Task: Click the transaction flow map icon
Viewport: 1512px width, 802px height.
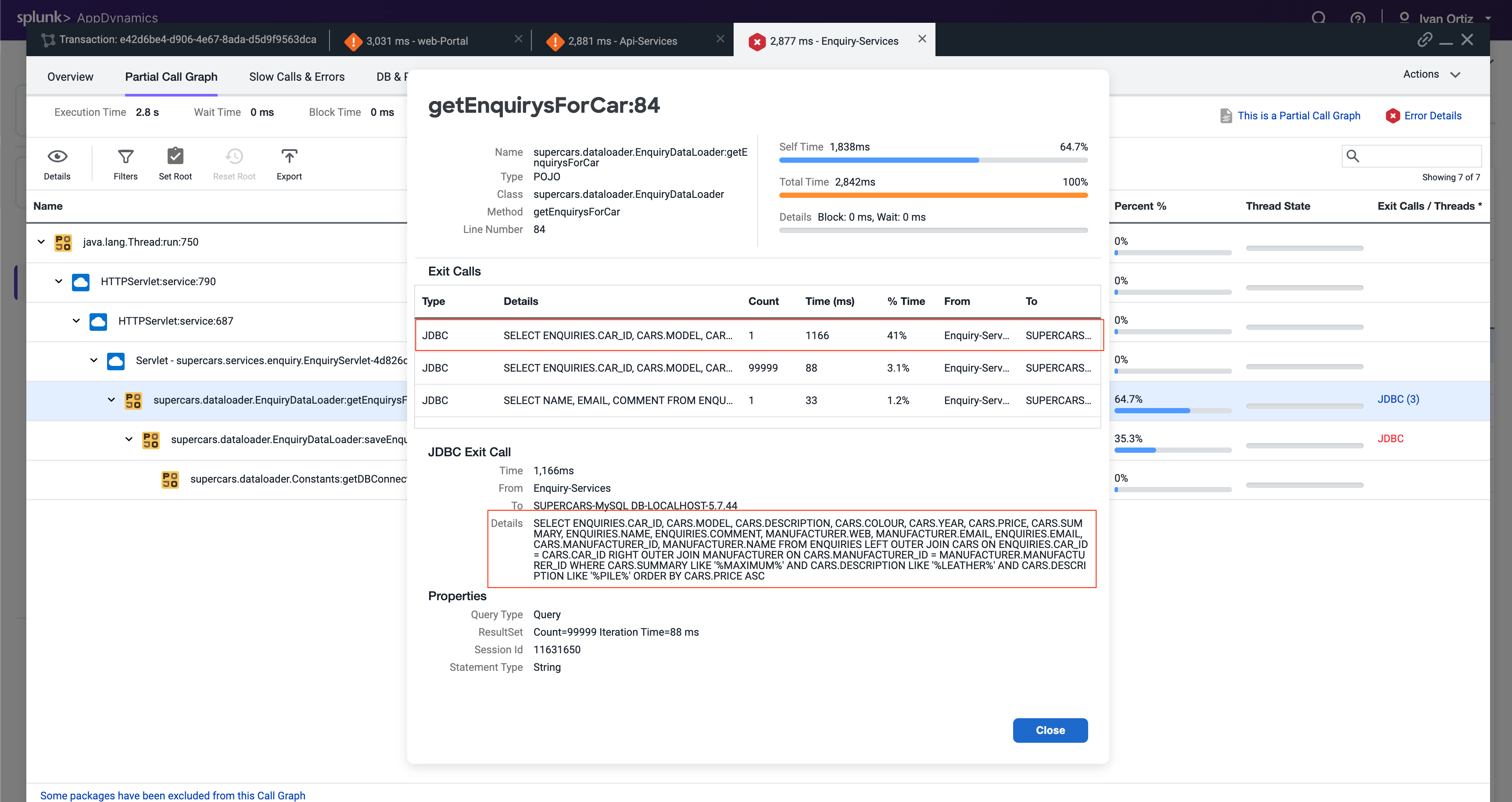Action: coord(48,40)
